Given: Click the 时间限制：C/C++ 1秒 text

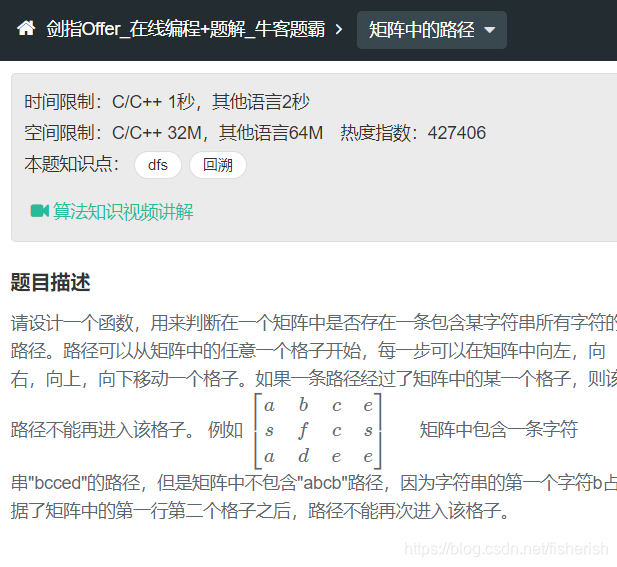Looking at the screenshot, I should [x=109, y=102].
